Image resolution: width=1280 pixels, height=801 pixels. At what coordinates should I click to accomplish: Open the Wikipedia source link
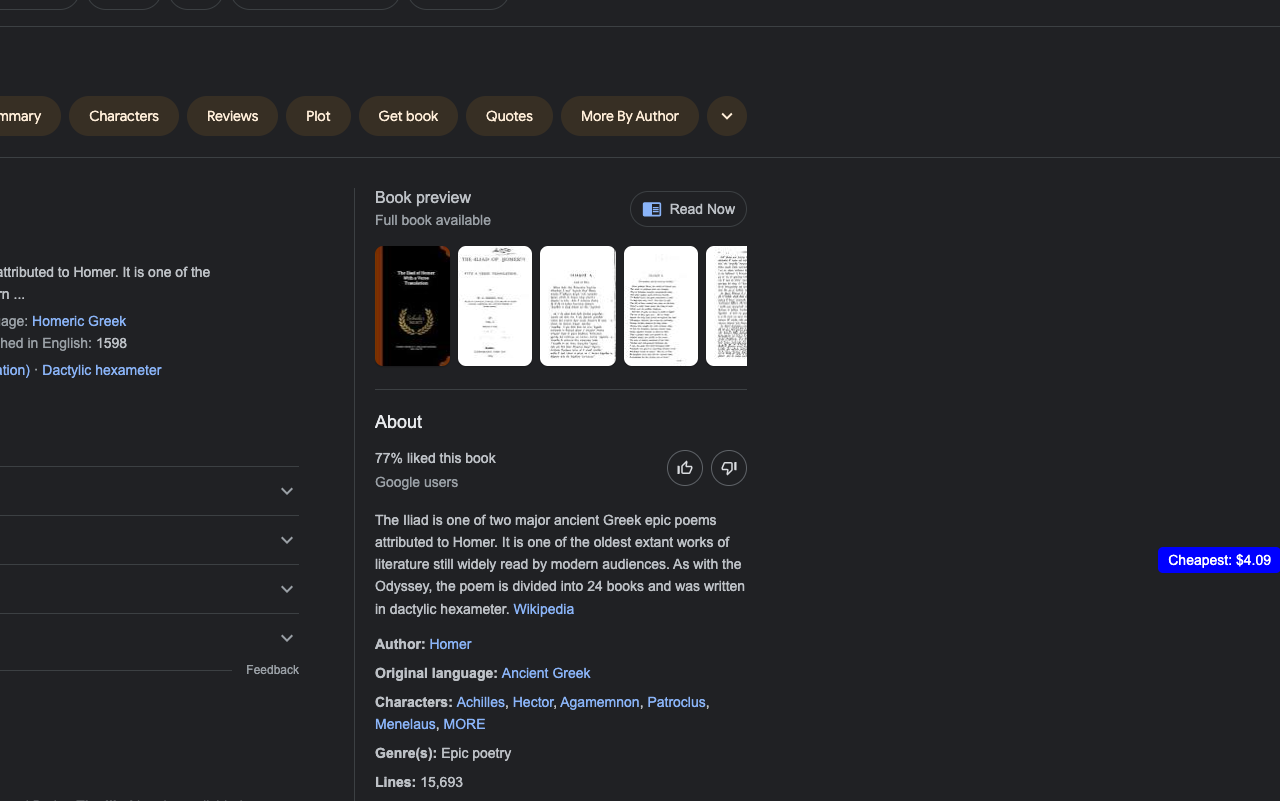pyautogui.click(x=544, y=609)
